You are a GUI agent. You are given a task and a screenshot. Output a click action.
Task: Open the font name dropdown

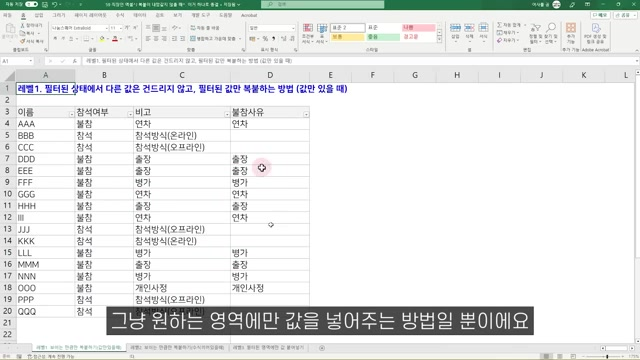[x=107, y=28]
